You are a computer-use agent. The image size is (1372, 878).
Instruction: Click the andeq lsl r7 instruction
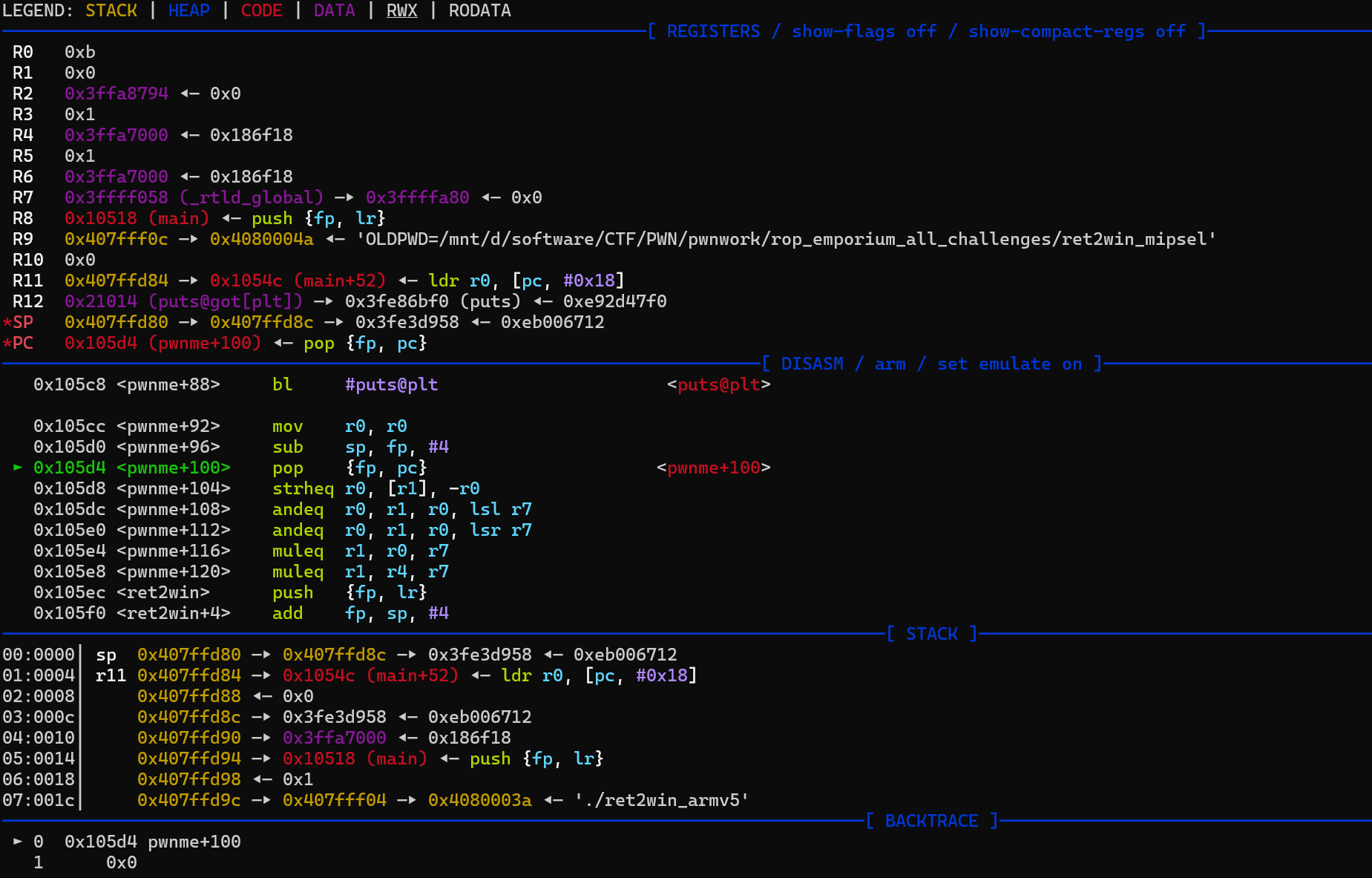pyautogui.click(x=402, y=509)
